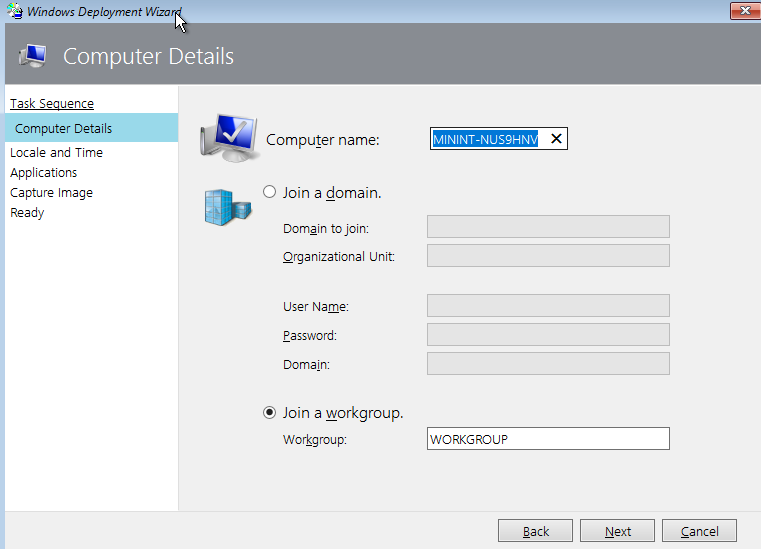761x549 pixels.
Task: Click the Organizational Unit field
Action: point(548,256)
